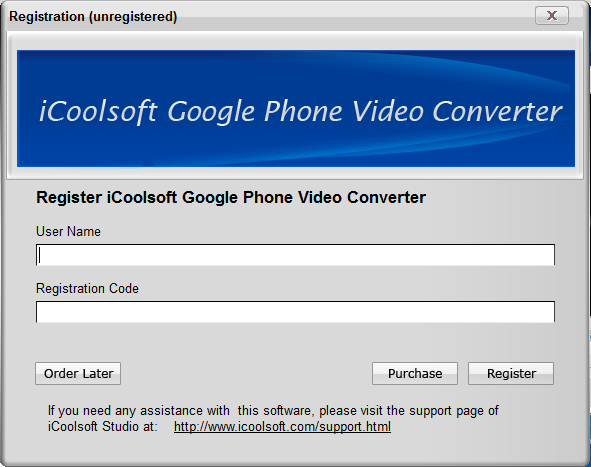Click the bold Register iCoolsoft heading
This screenshot has height=467, width=591.
231,197
